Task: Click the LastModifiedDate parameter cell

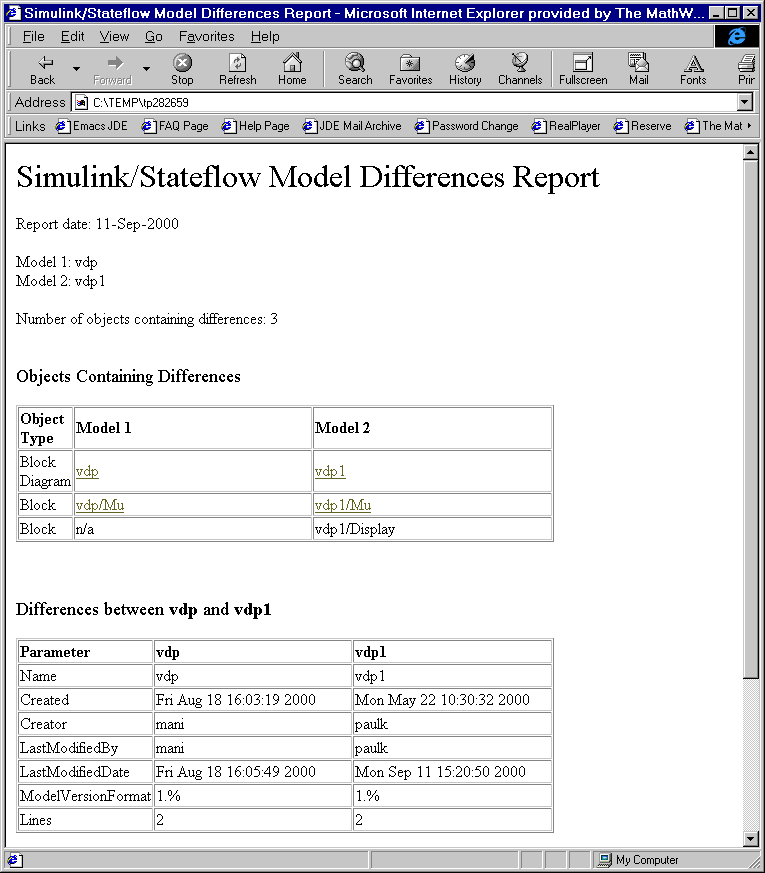Action: pos(85,772)
